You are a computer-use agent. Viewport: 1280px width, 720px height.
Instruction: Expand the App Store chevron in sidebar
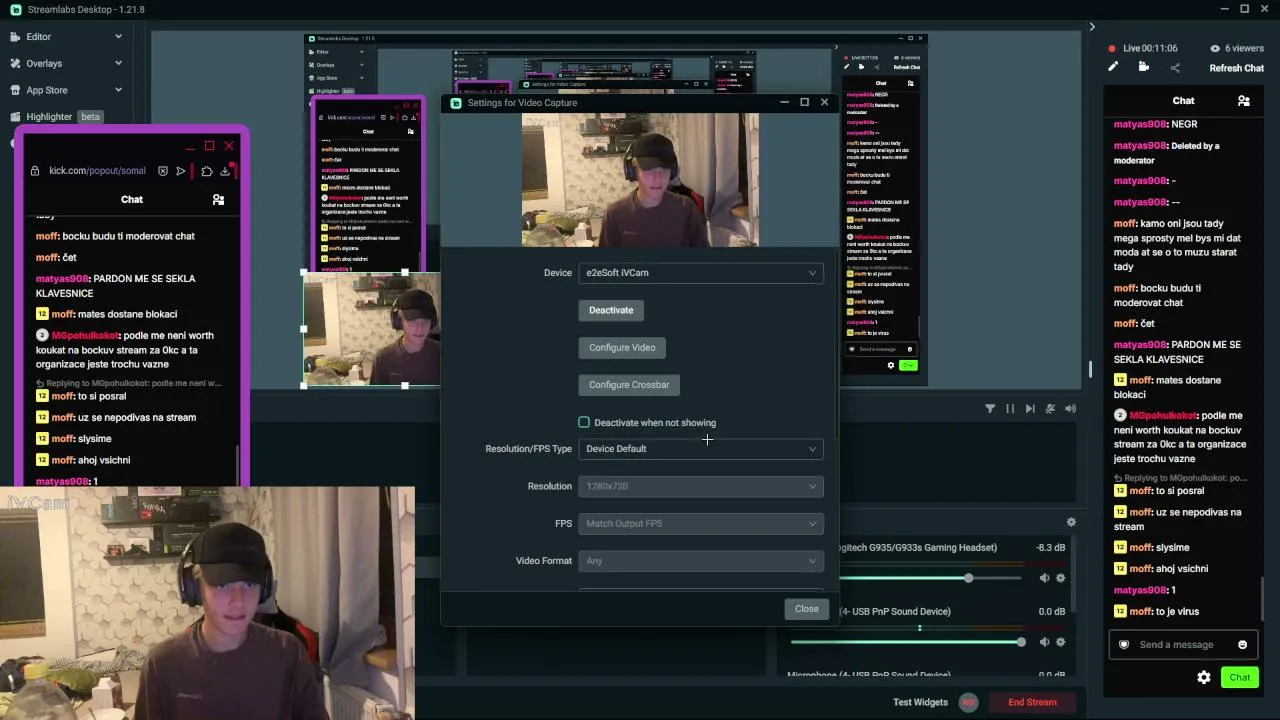tap(118, 90)
